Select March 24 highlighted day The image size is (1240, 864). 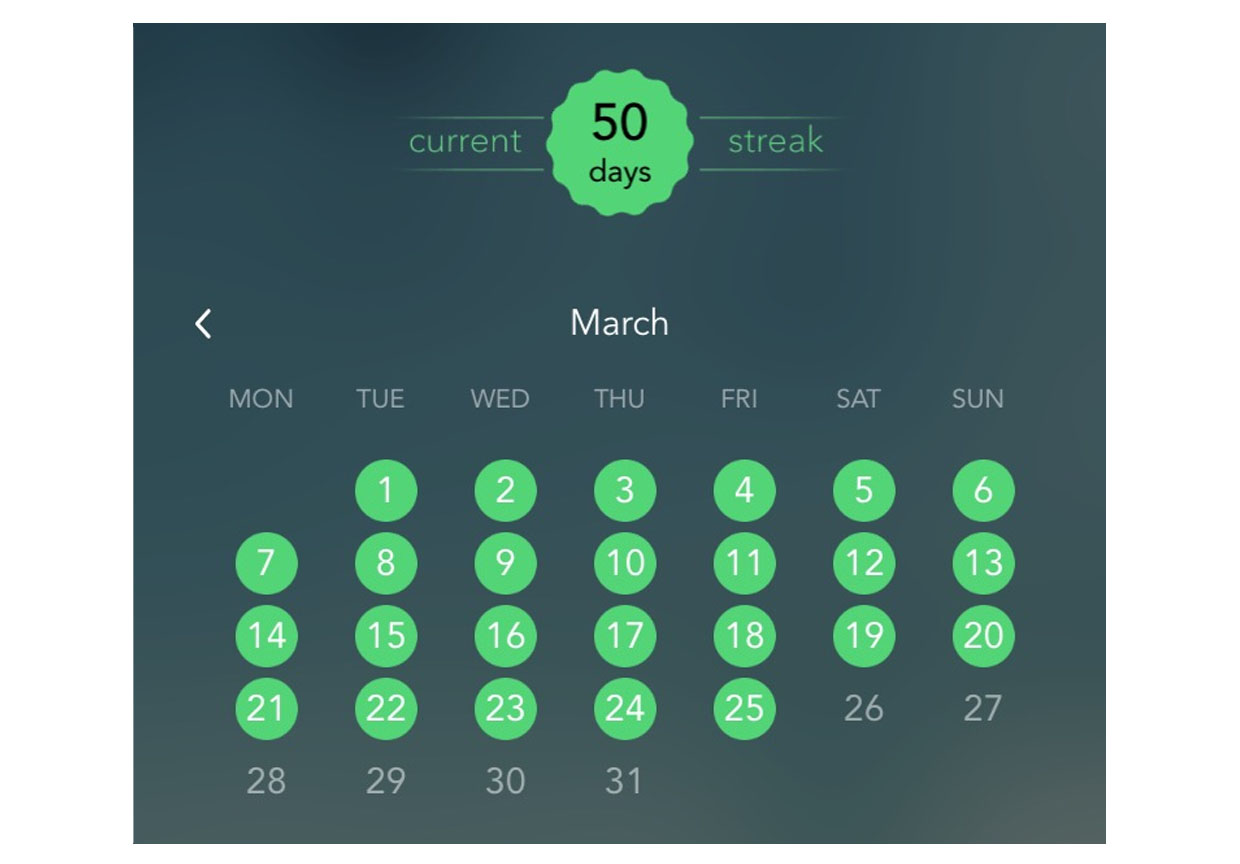click(625, 708)
